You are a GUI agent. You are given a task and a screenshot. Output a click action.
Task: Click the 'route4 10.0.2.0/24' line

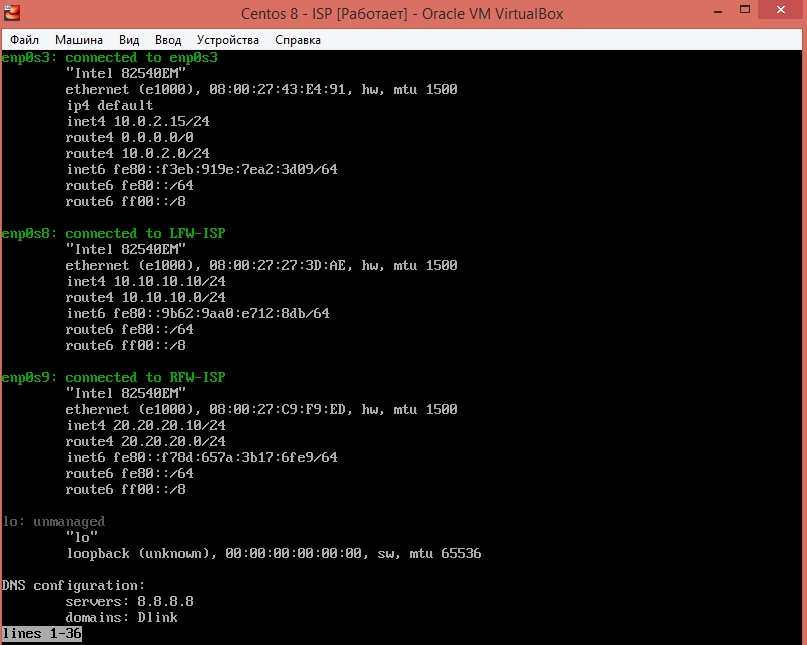[x=138, y=153]
